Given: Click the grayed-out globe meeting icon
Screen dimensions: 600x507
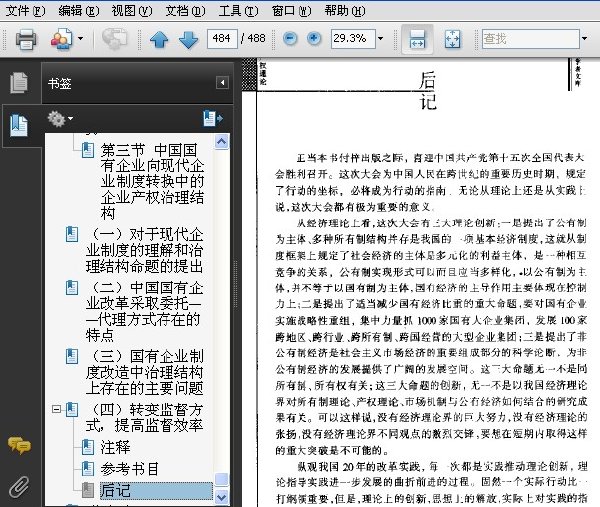Looking at the screenshot, I should 114,39.
